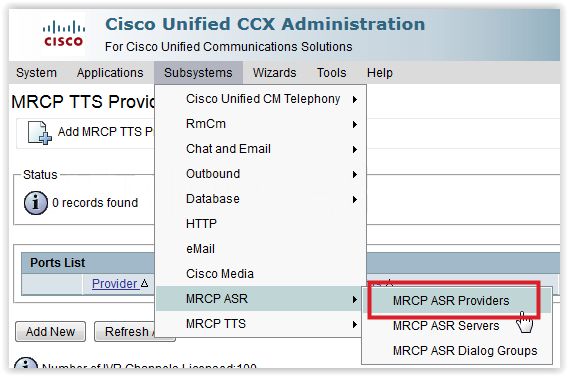Click the Cisco Unified CCX Administration title

265,24
